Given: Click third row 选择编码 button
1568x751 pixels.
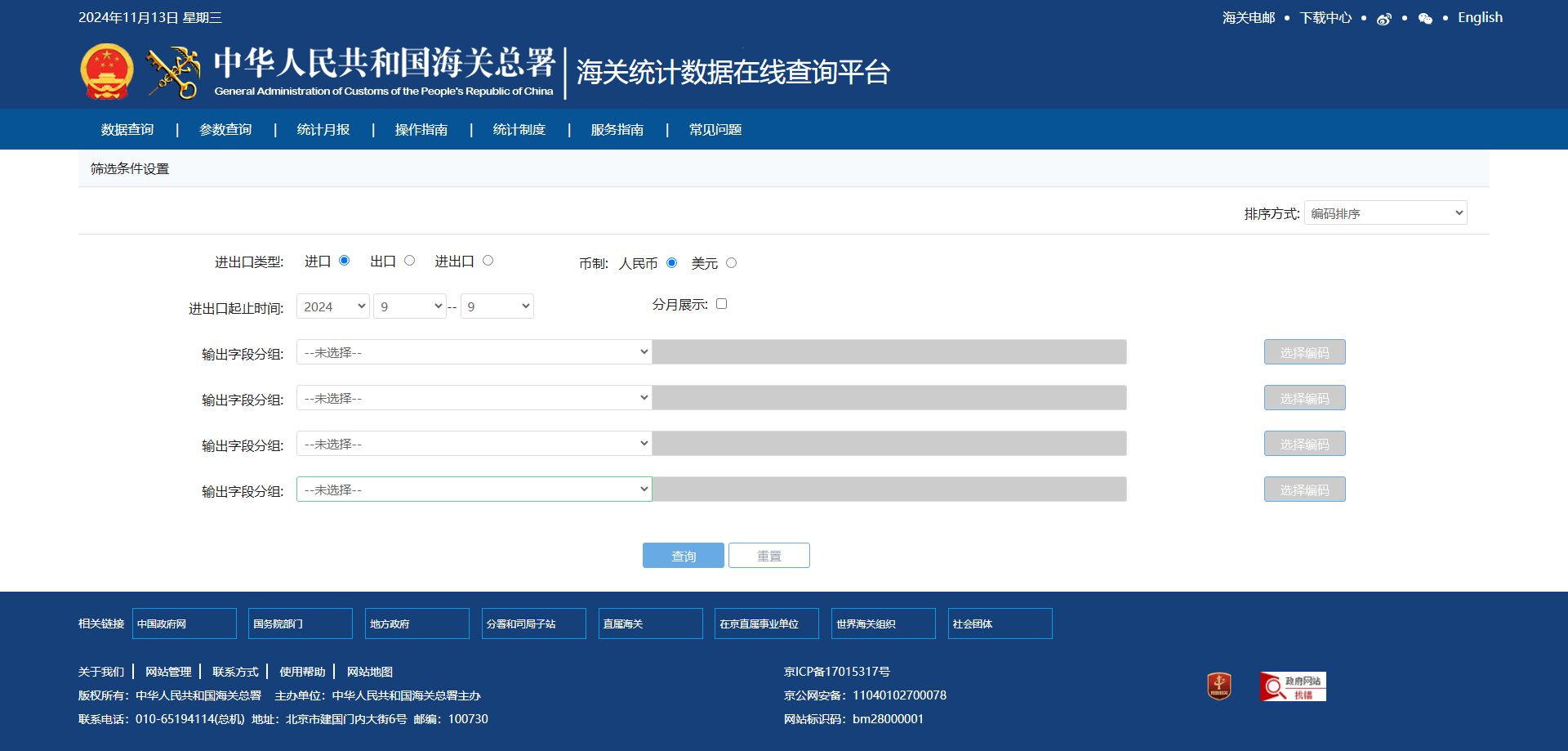Looking at the screenshot, I should (x=1305, y=444).
